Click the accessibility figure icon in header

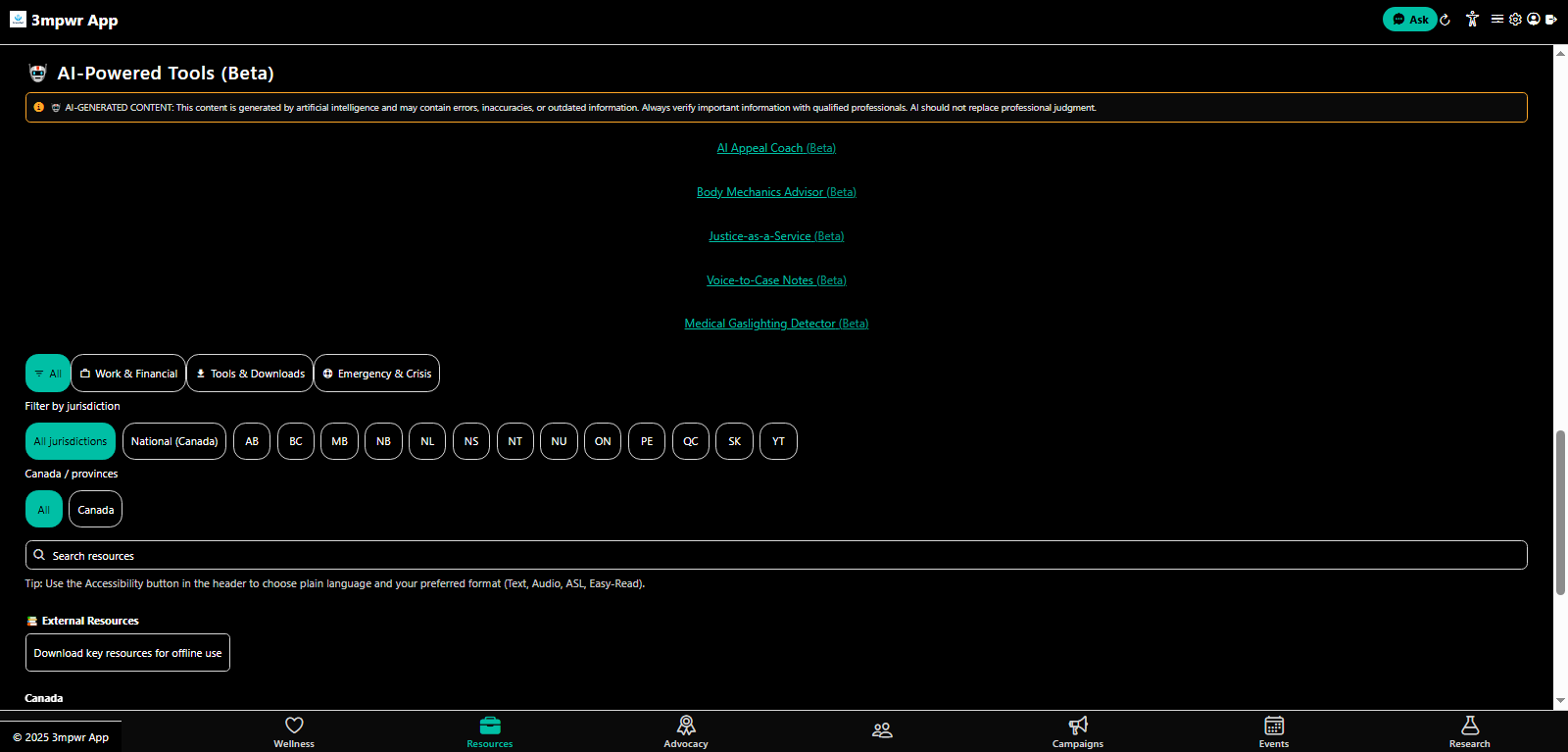coord(1472,20)
